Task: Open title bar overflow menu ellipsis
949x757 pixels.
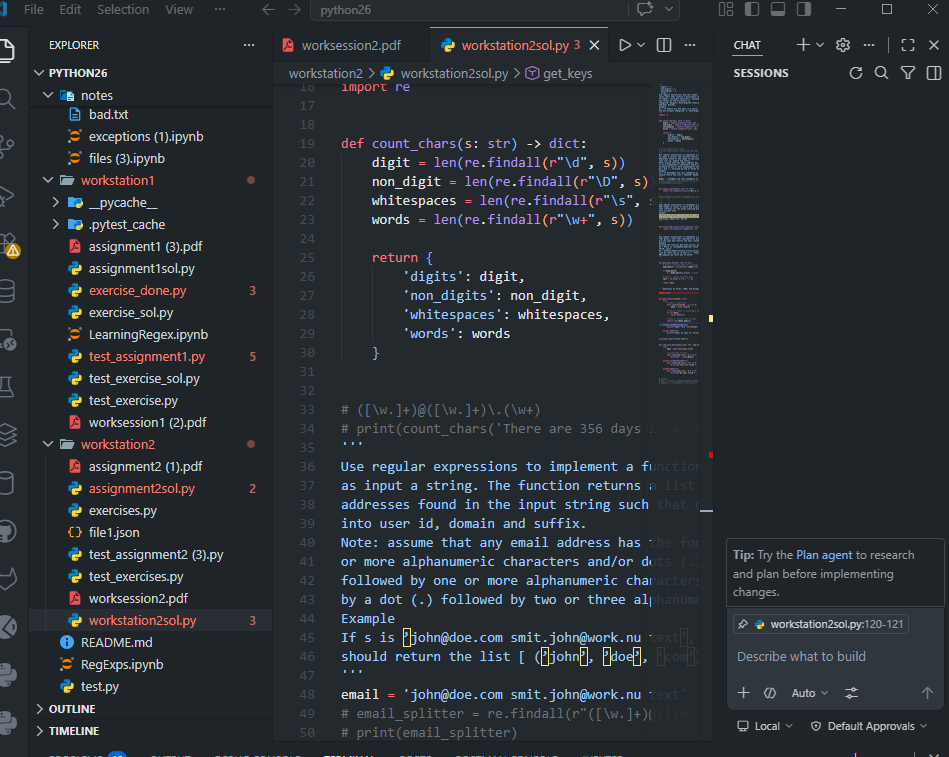Action: (x=220, y=10)
